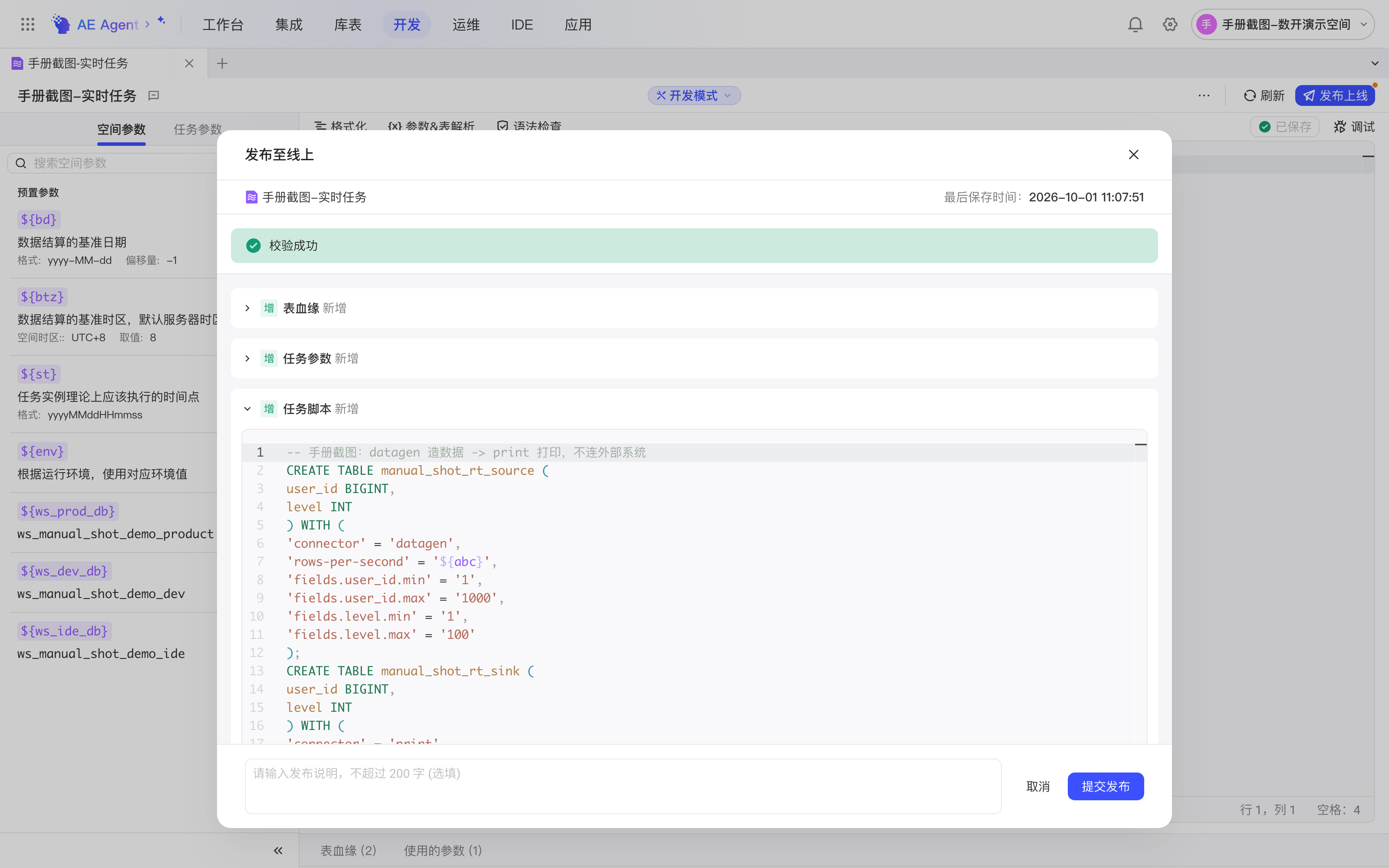Open the 开发模式 mode dropdown

tap(694, 95)
